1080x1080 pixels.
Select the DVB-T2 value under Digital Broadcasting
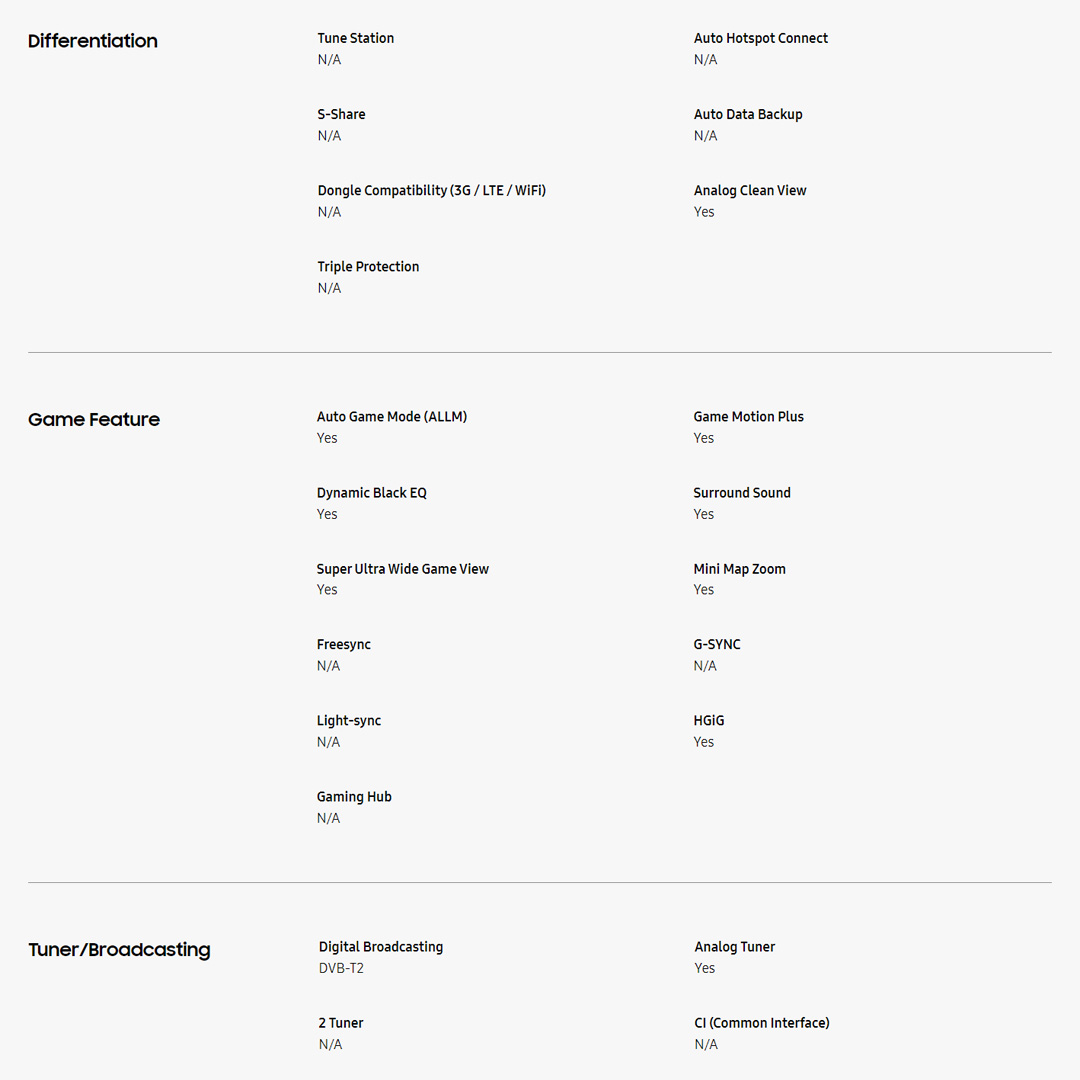[341, 968]
